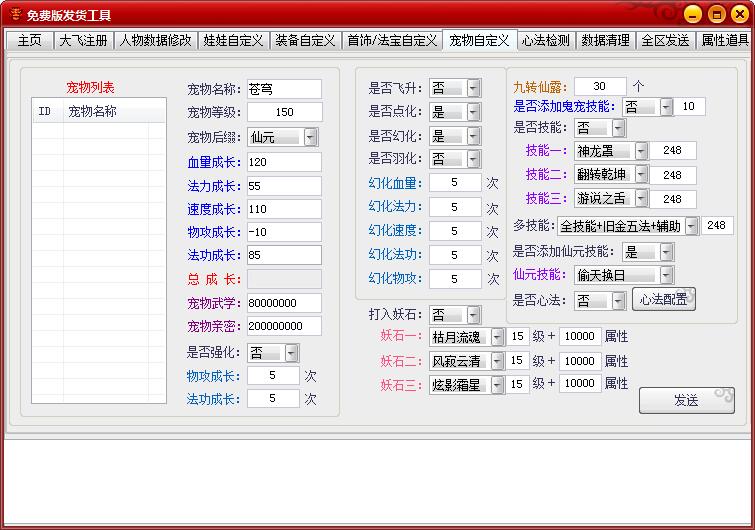Screen dimensions: 755x530
Task: Switch to the 主页 tab
Action: [x=29, y=40]
